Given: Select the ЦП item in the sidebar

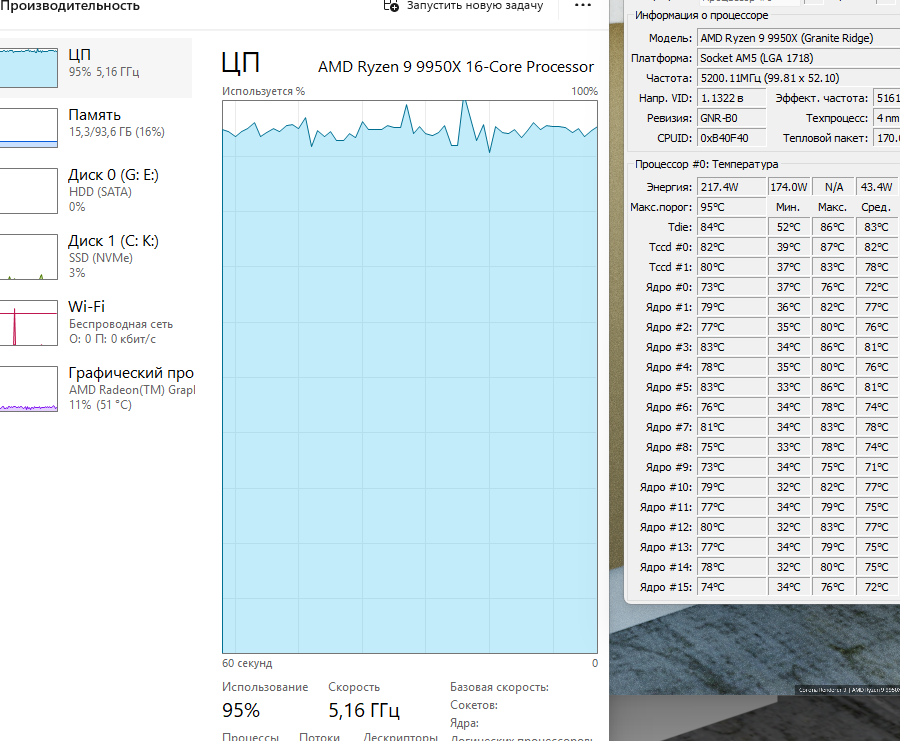Looking at the screenshot, I should click(95, 63).
